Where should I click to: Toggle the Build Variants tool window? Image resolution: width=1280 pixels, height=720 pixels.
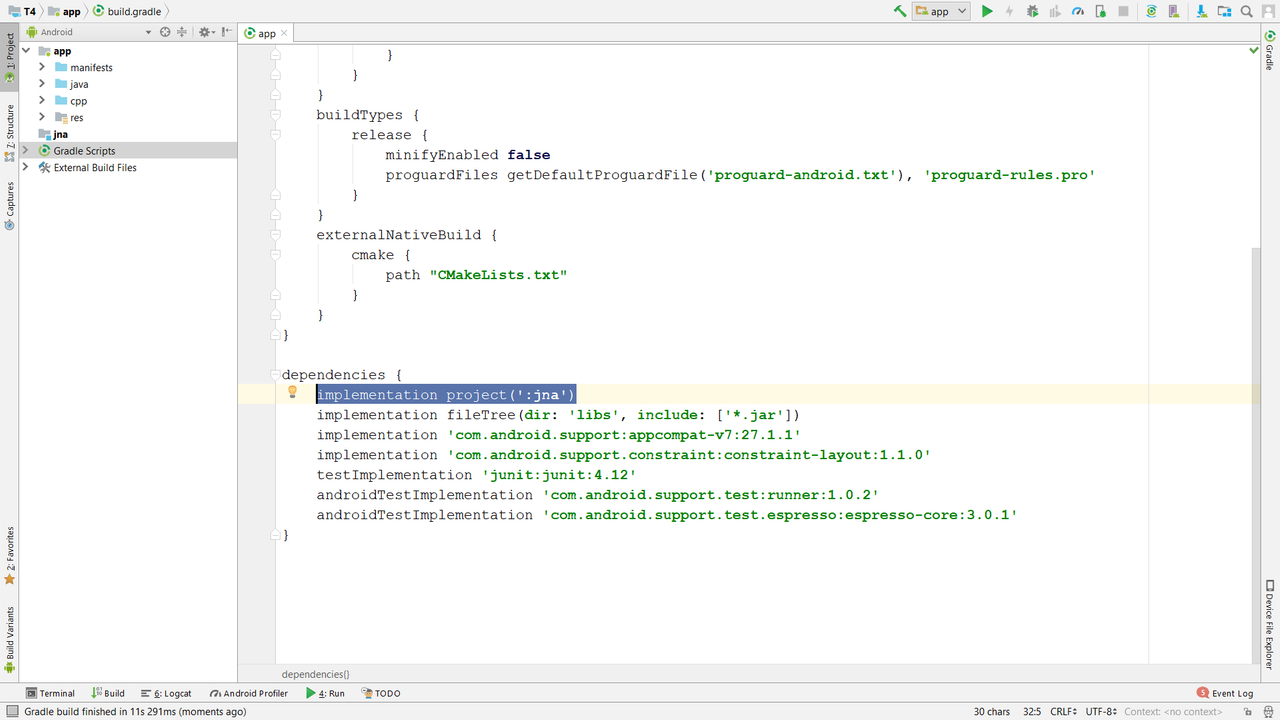[x=10, y=630]
